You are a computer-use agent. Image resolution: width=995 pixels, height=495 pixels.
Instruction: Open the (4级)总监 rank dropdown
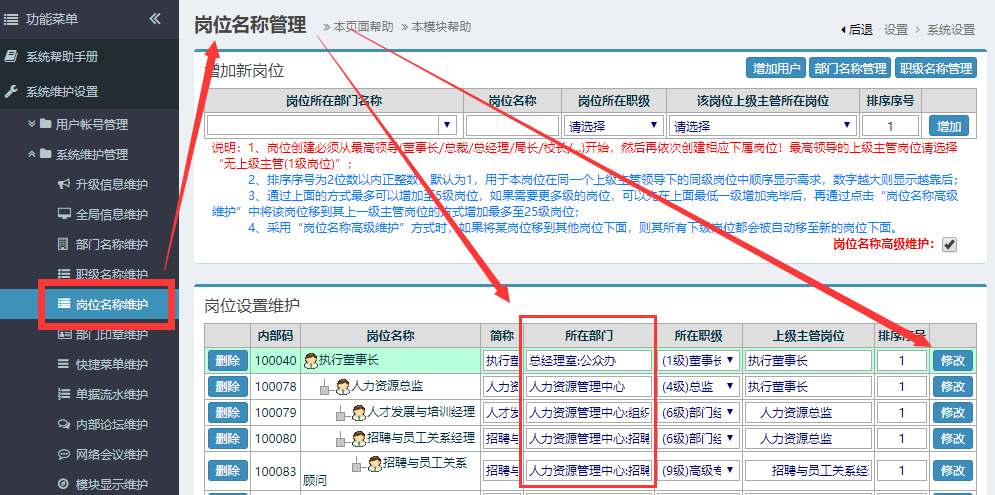[698, 386]
